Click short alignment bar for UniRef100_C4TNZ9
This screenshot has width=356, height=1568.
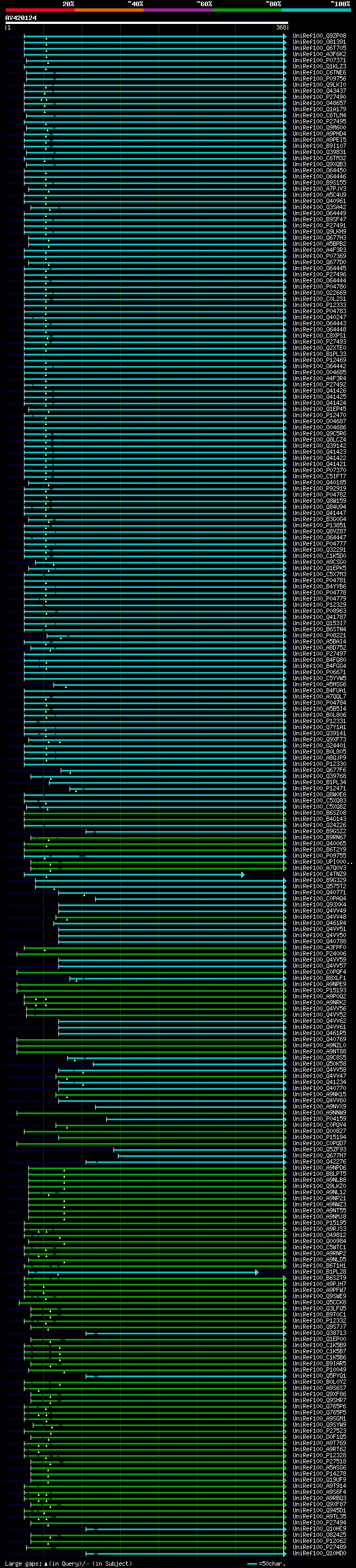pyautogui.click(x=134, y=875)
